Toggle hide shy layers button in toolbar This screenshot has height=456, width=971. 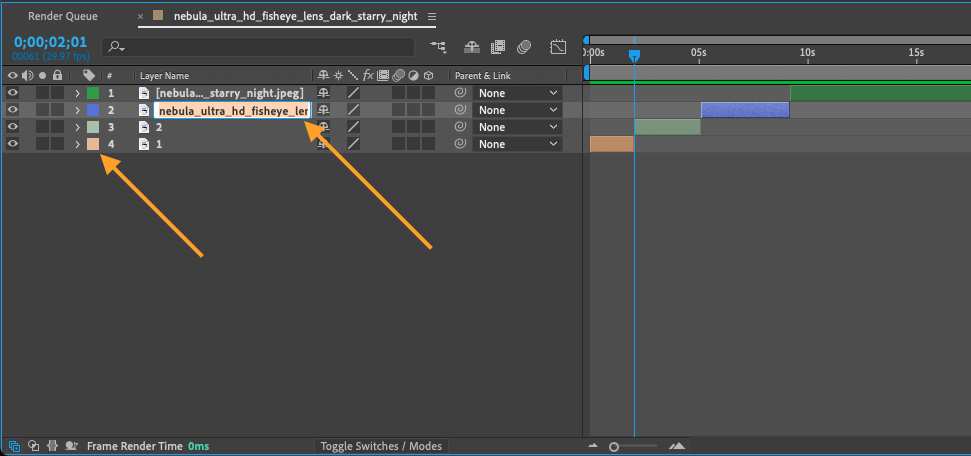coord(471,46)
